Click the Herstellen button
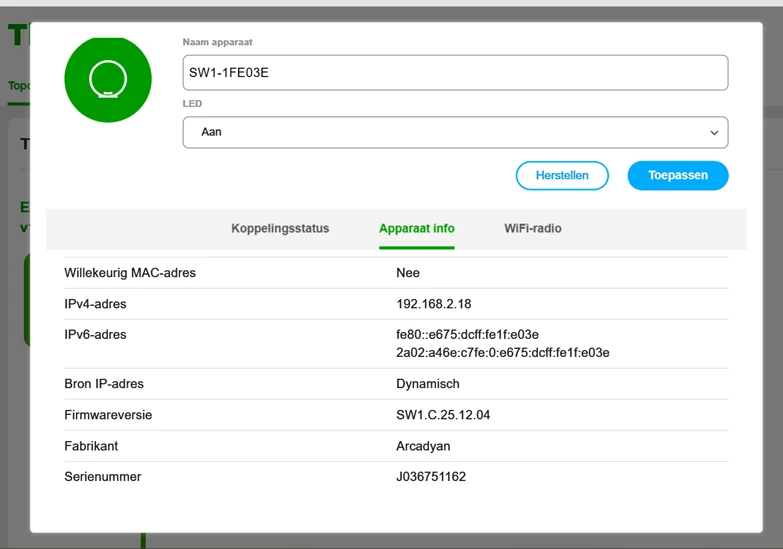783x549 pixels. tap(562, 175)
